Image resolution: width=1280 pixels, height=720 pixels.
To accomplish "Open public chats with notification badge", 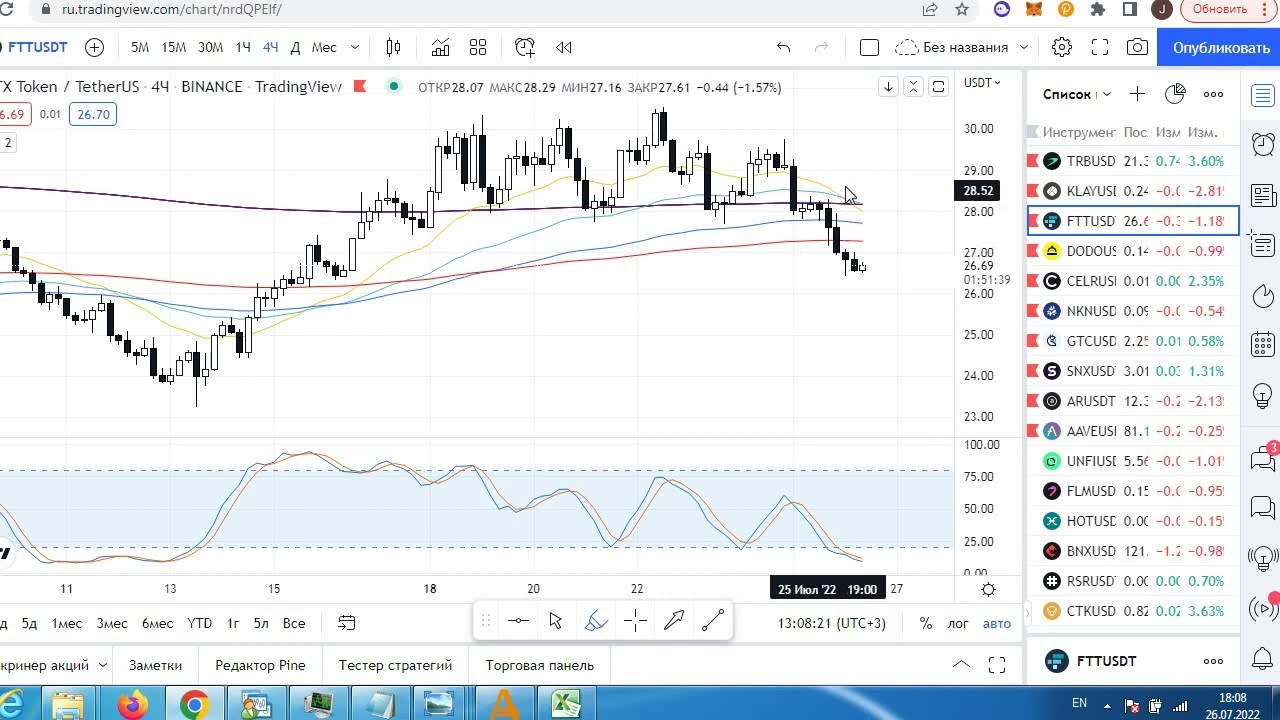I will coord(1262,458).
